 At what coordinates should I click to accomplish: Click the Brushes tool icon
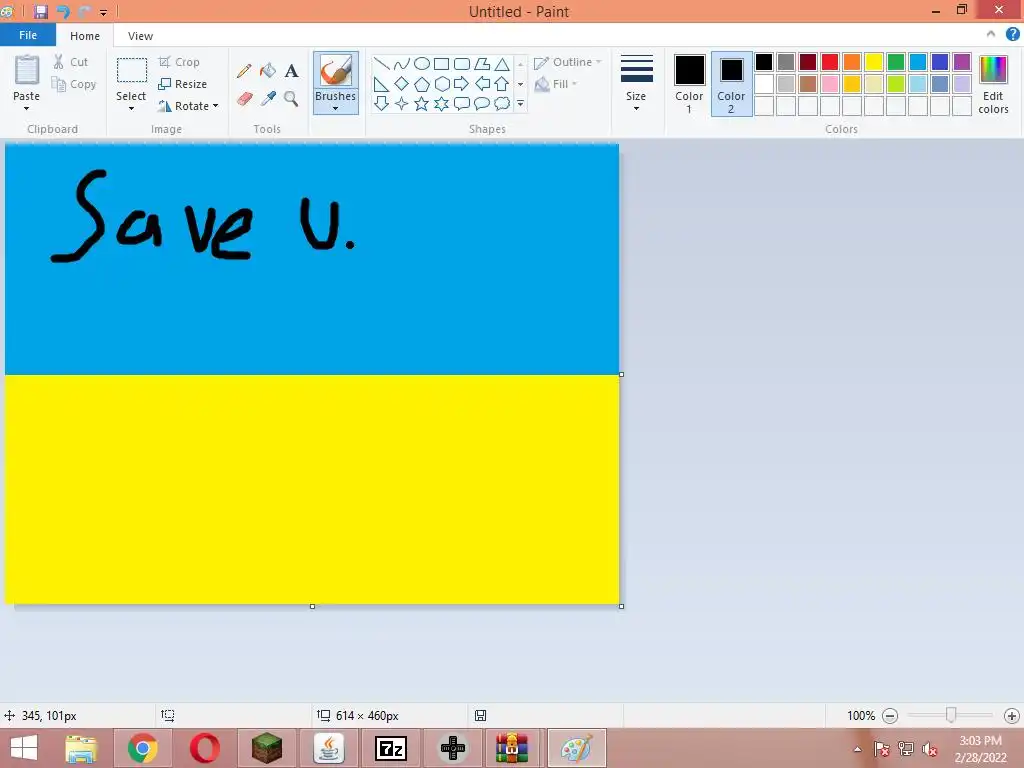click(x=336, y=71)
